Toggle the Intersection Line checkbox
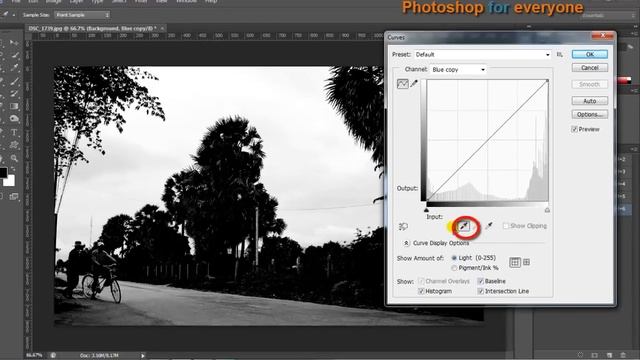The image size is (640, 360). 480,291
